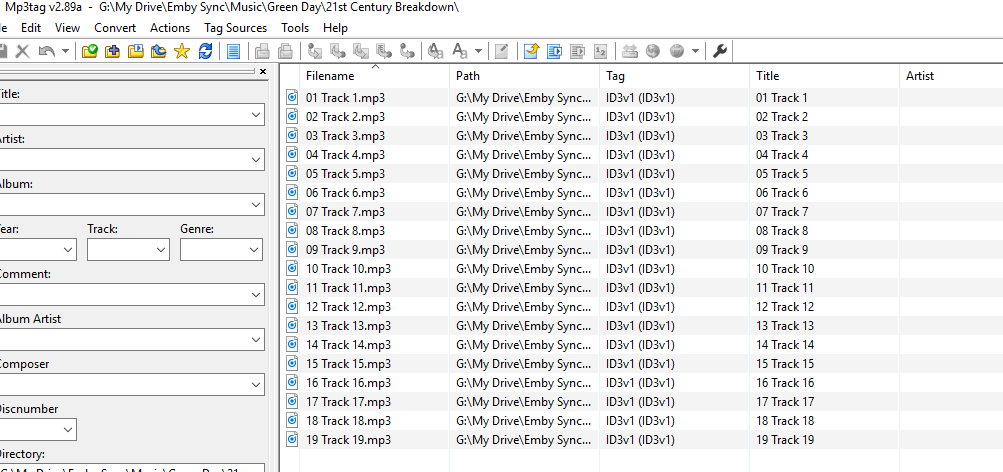Expand the Year field dropdown

coord(68,249)
